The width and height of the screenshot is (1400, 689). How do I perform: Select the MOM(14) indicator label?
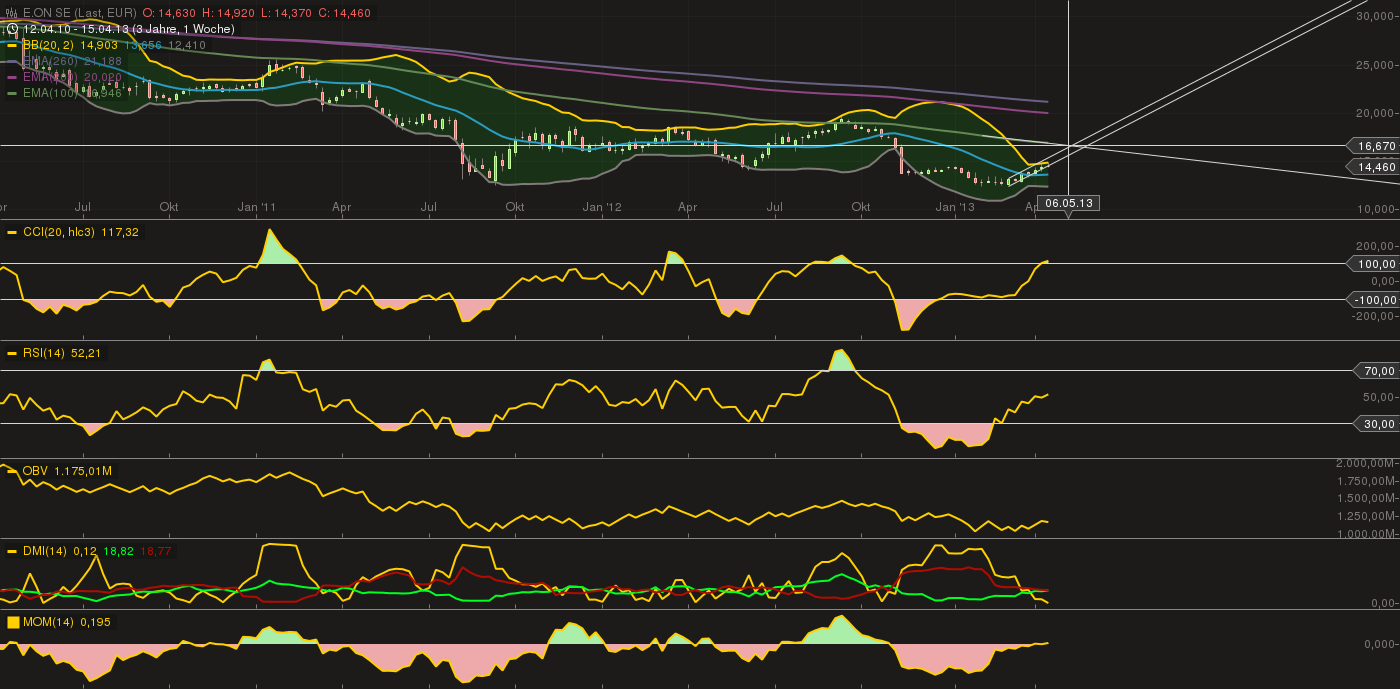48,622
